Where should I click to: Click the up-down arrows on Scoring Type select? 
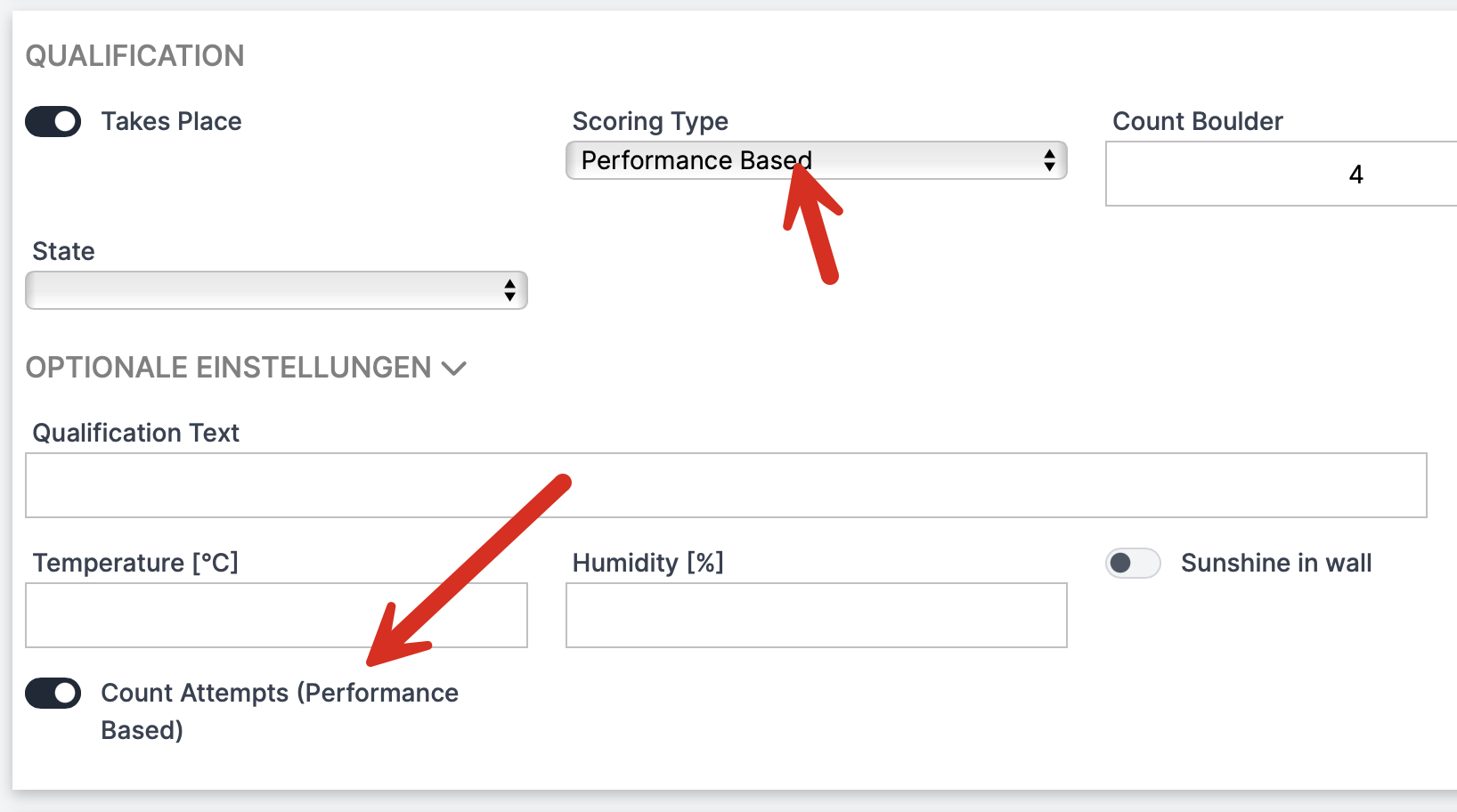coord(1049,161)
